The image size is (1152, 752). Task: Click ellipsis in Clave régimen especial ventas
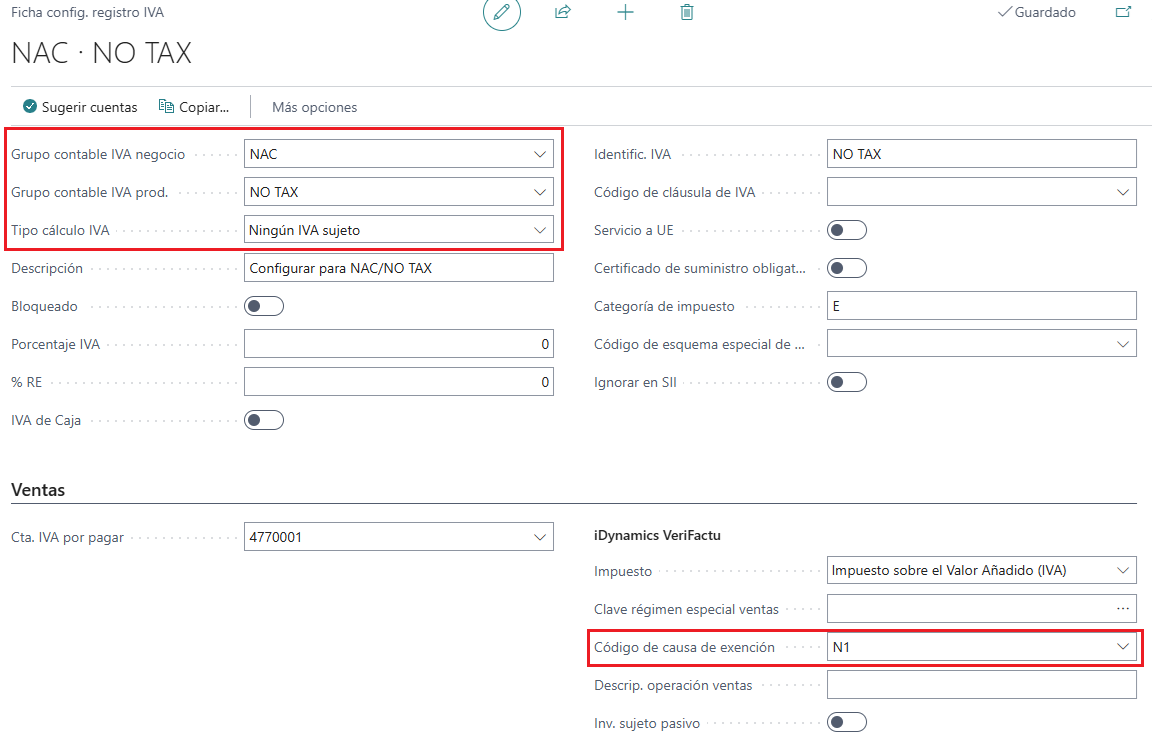pyautogui.click(x=1123, y=609)
